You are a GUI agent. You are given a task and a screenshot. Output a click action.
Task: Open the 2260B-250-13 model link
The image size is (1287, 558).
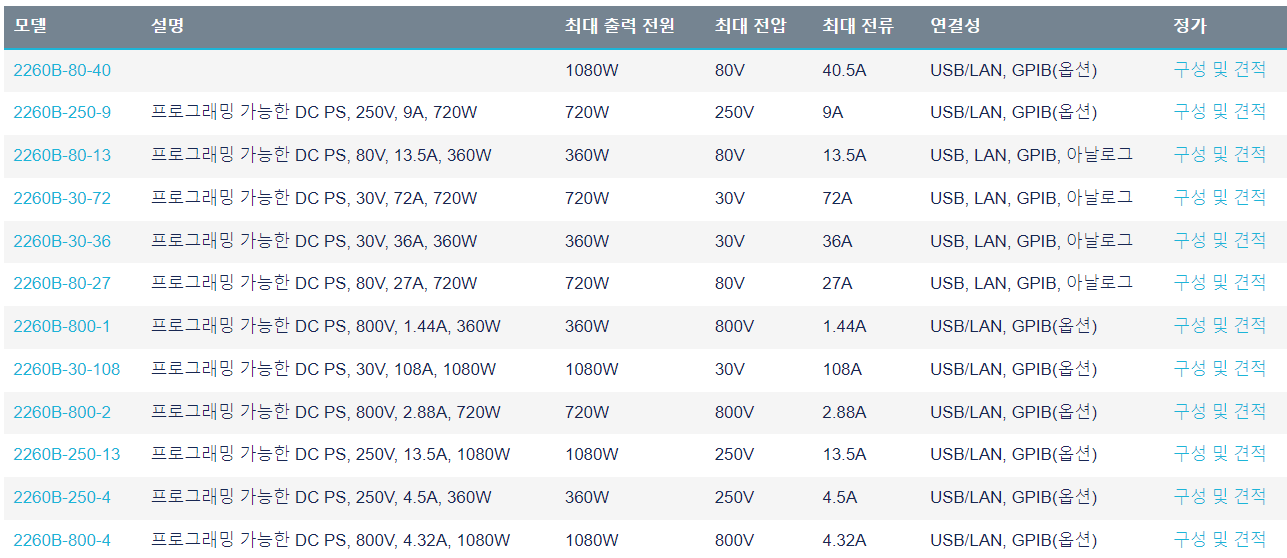point(66,454)
